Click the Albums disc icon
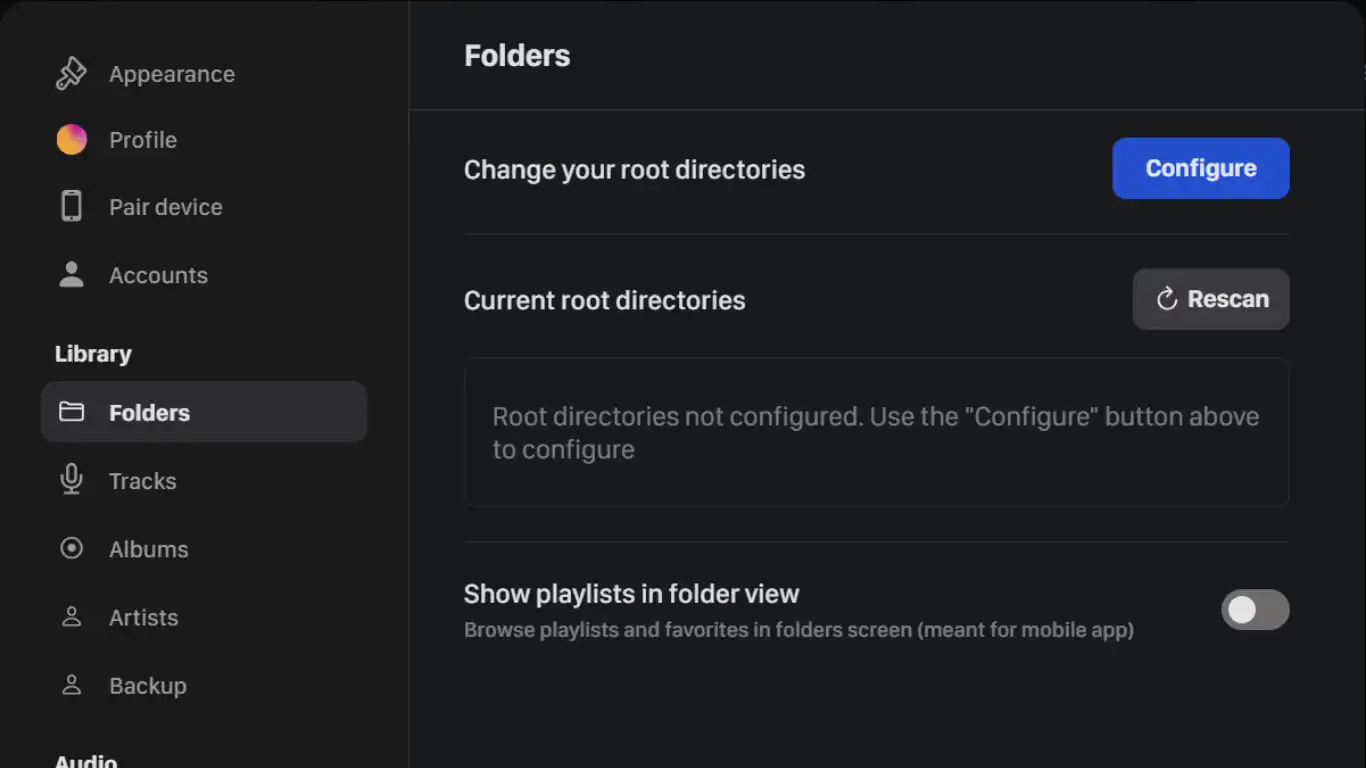 point(71,548)
